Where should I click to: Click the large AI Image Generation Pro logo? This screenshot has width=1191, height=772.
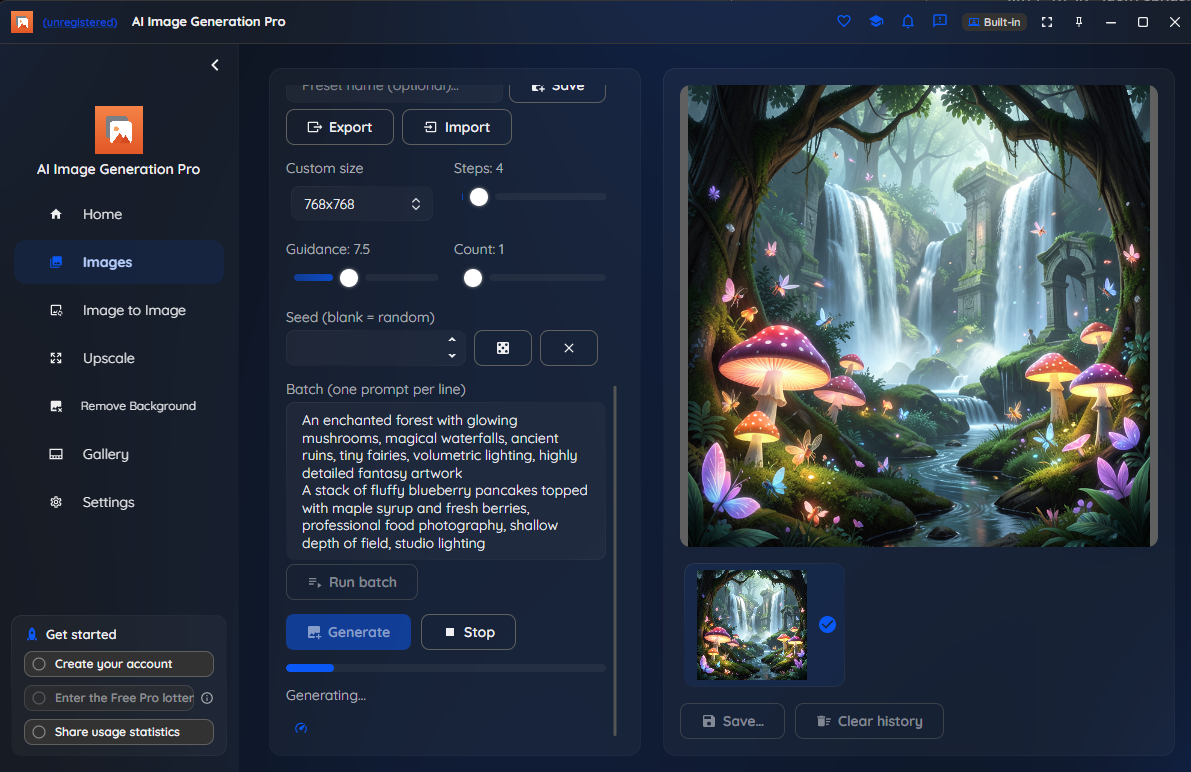[x=118, y=130]
